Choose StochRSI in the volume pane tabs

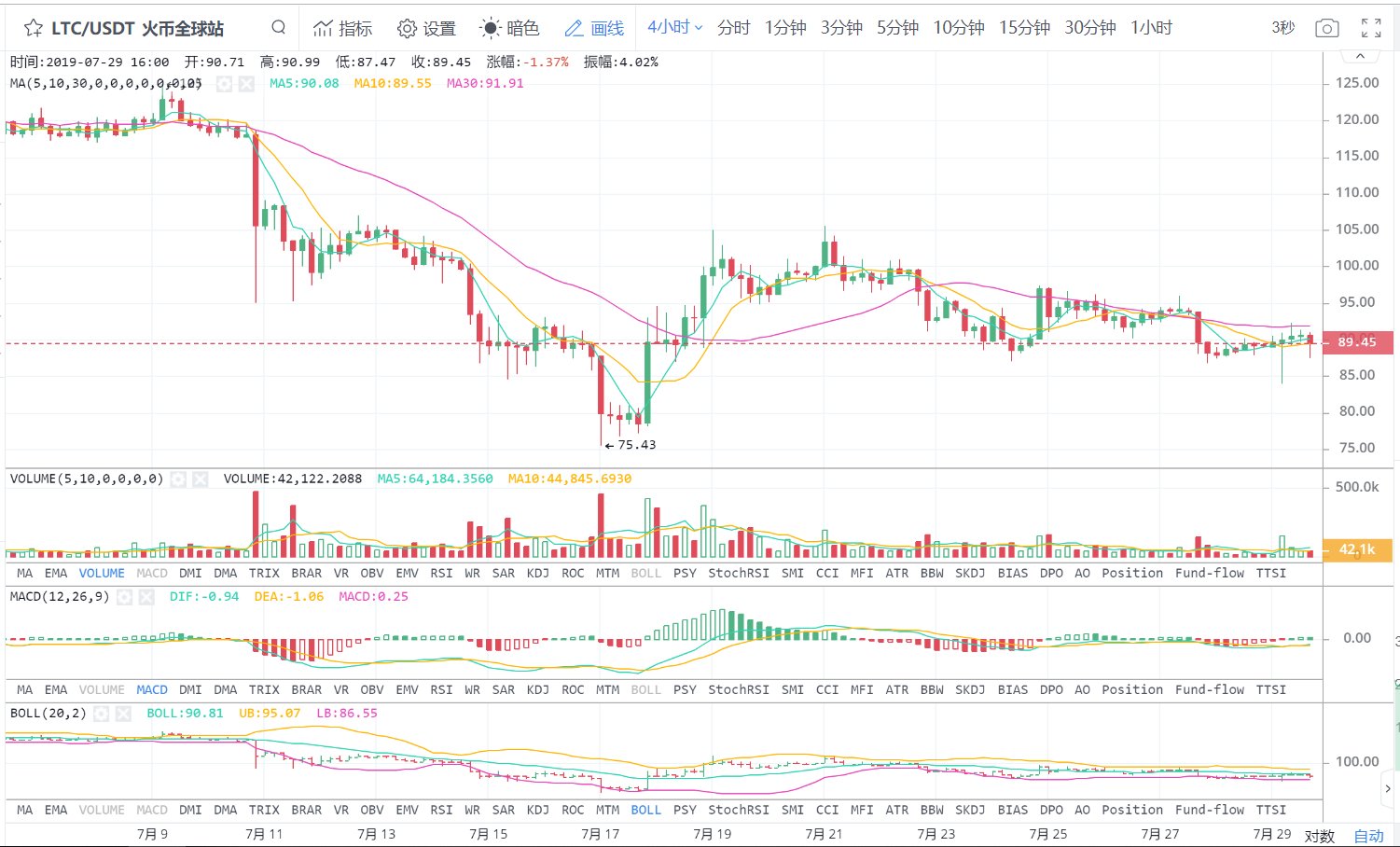tap(739, 574)
